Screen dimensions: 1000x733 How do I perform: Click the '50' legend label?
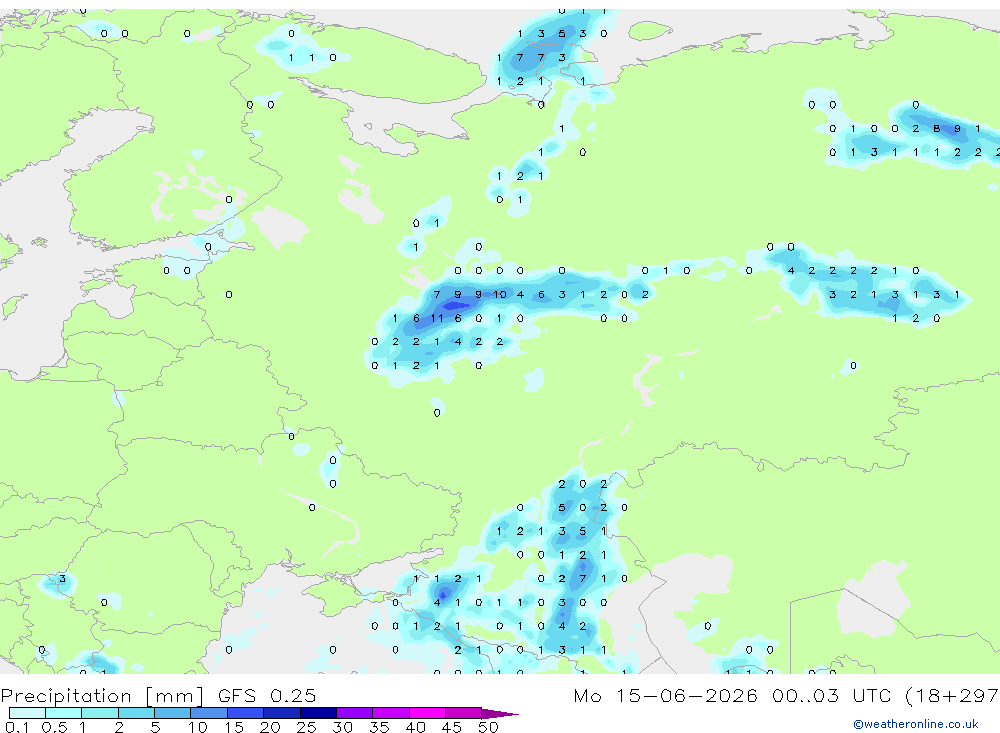click(488, 727)
